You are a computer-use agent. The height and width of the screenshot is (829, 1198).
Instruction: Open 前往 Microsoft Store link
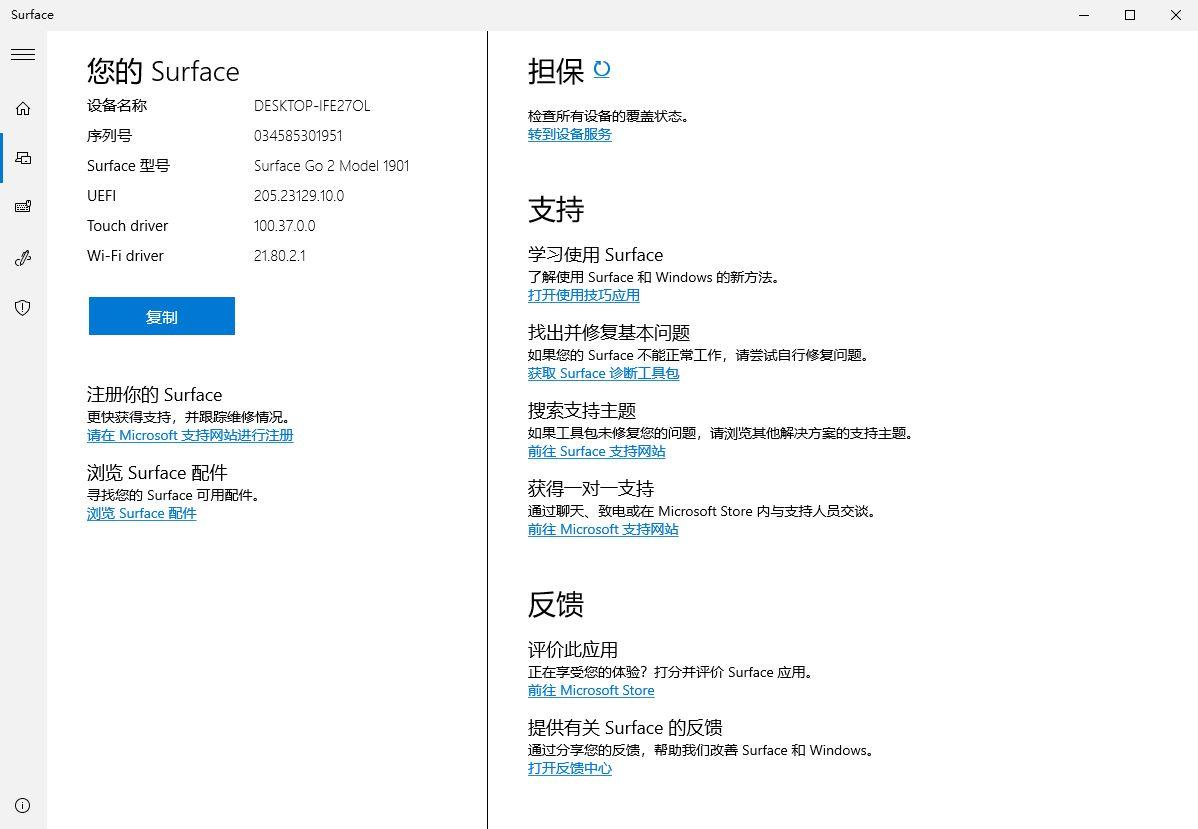coord(591,691)
